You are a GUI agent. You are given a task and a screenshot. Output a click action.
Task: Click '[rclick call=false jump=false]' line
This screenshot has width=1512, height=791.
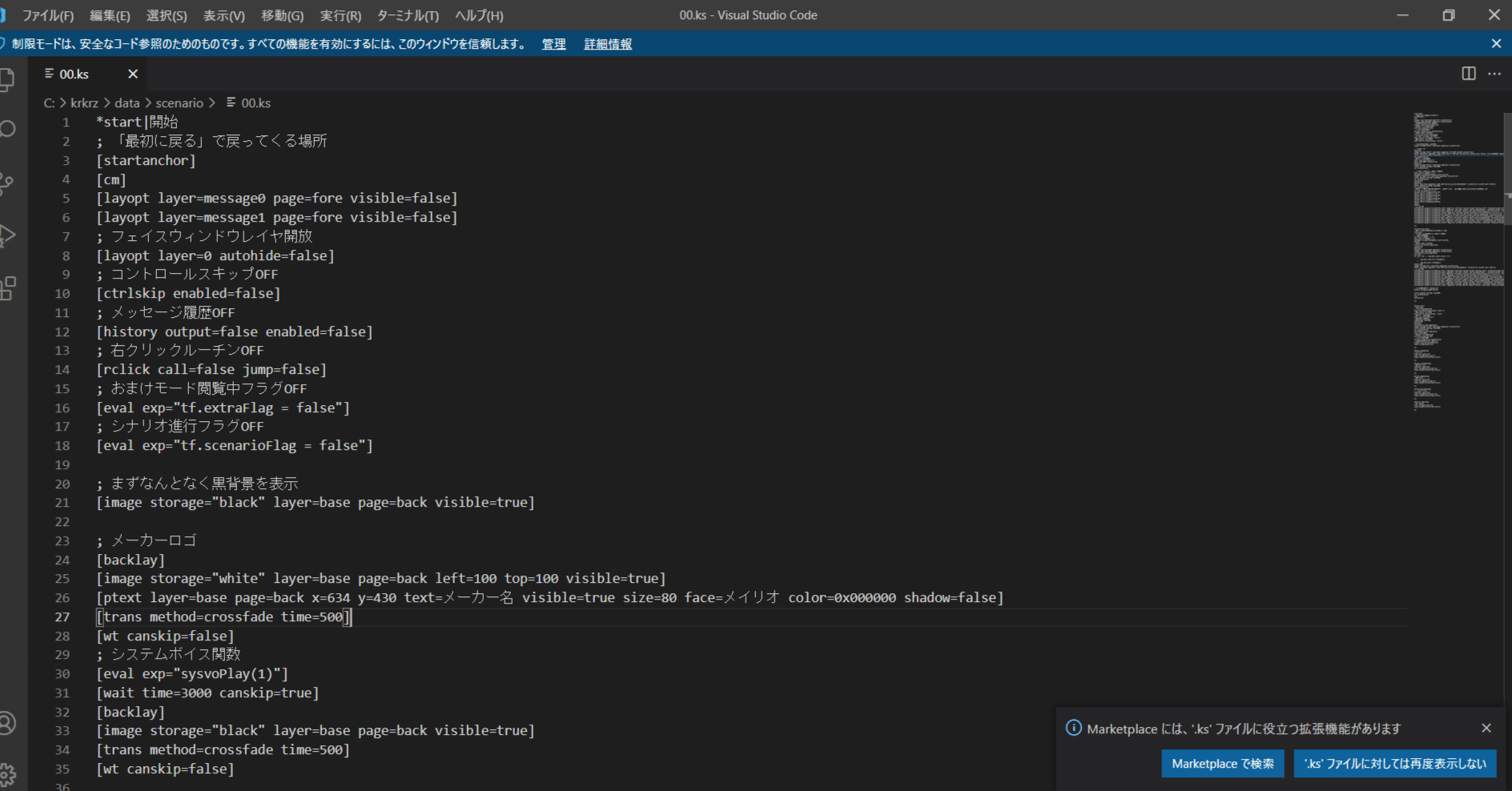[x=211, y=369]
